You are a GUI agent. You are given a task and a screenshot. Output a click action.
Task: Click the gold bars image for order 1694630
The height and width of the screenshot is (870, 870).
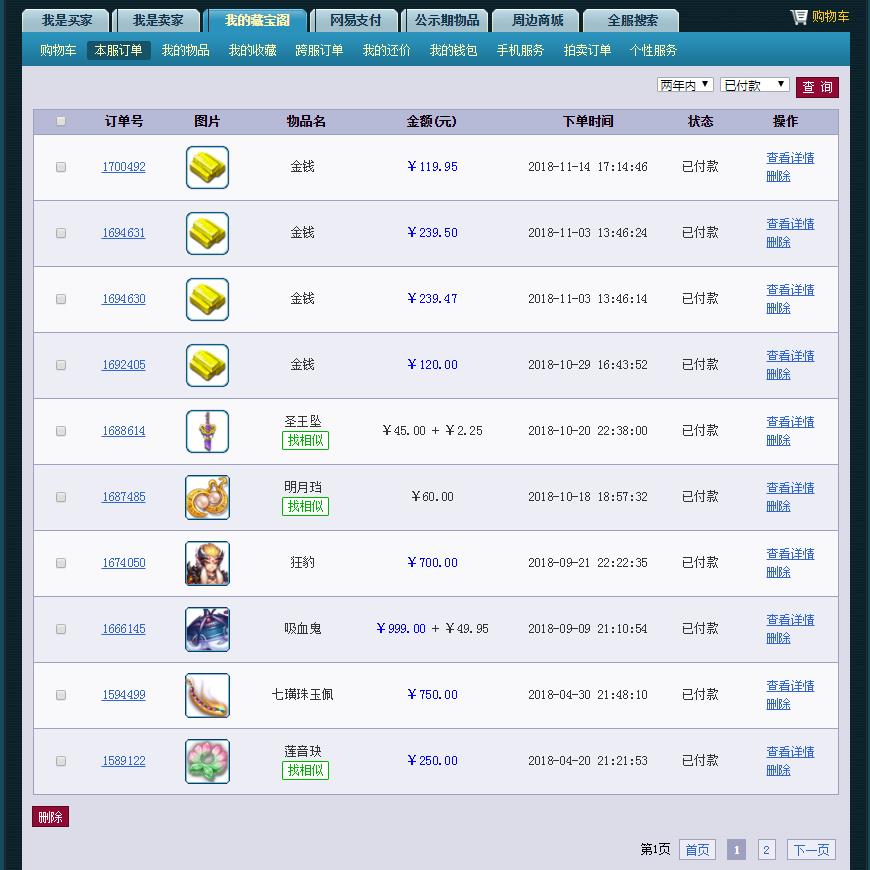207,299
